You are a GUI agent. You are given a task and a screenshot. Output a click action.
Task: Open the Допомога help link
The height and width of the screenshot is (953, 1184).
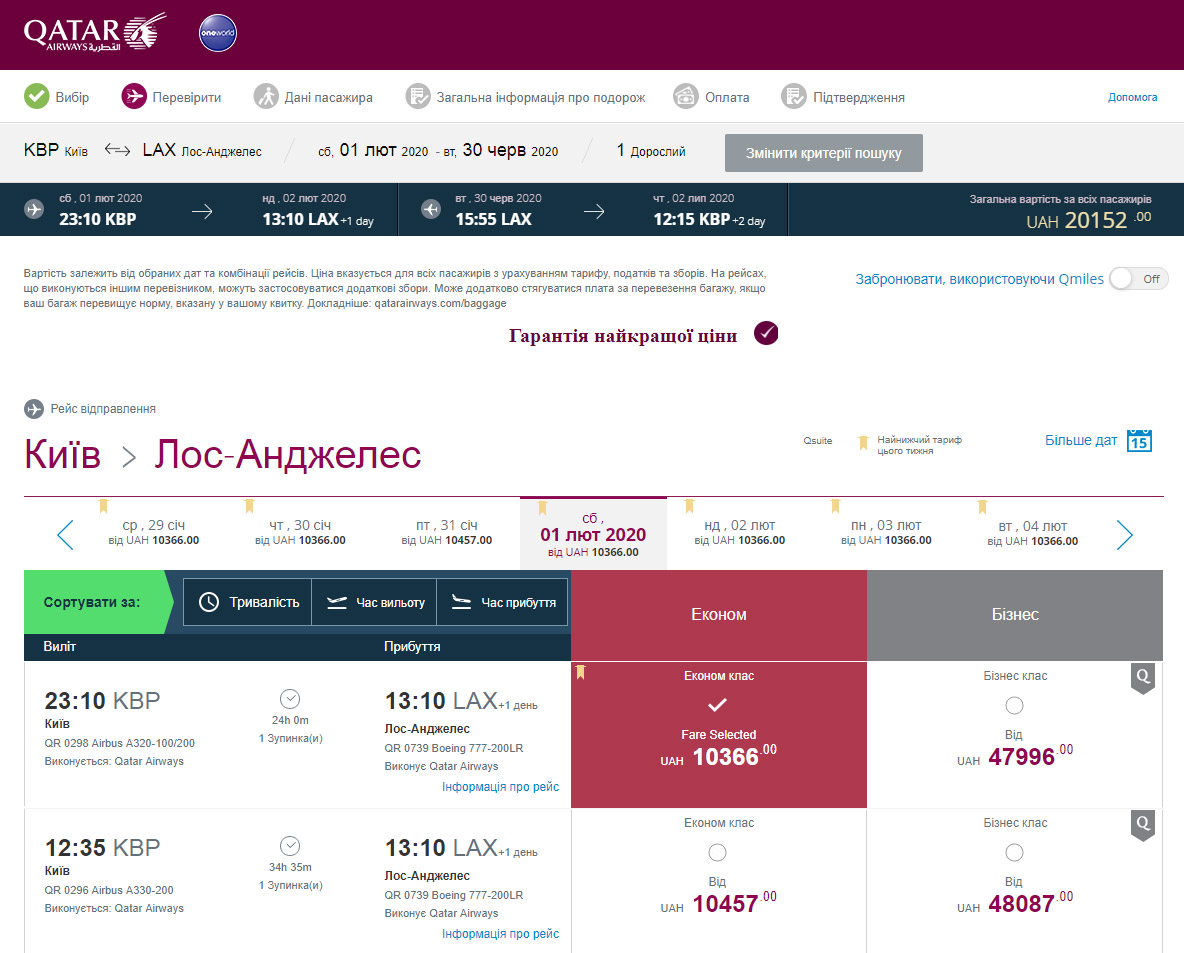point(1132,97)
